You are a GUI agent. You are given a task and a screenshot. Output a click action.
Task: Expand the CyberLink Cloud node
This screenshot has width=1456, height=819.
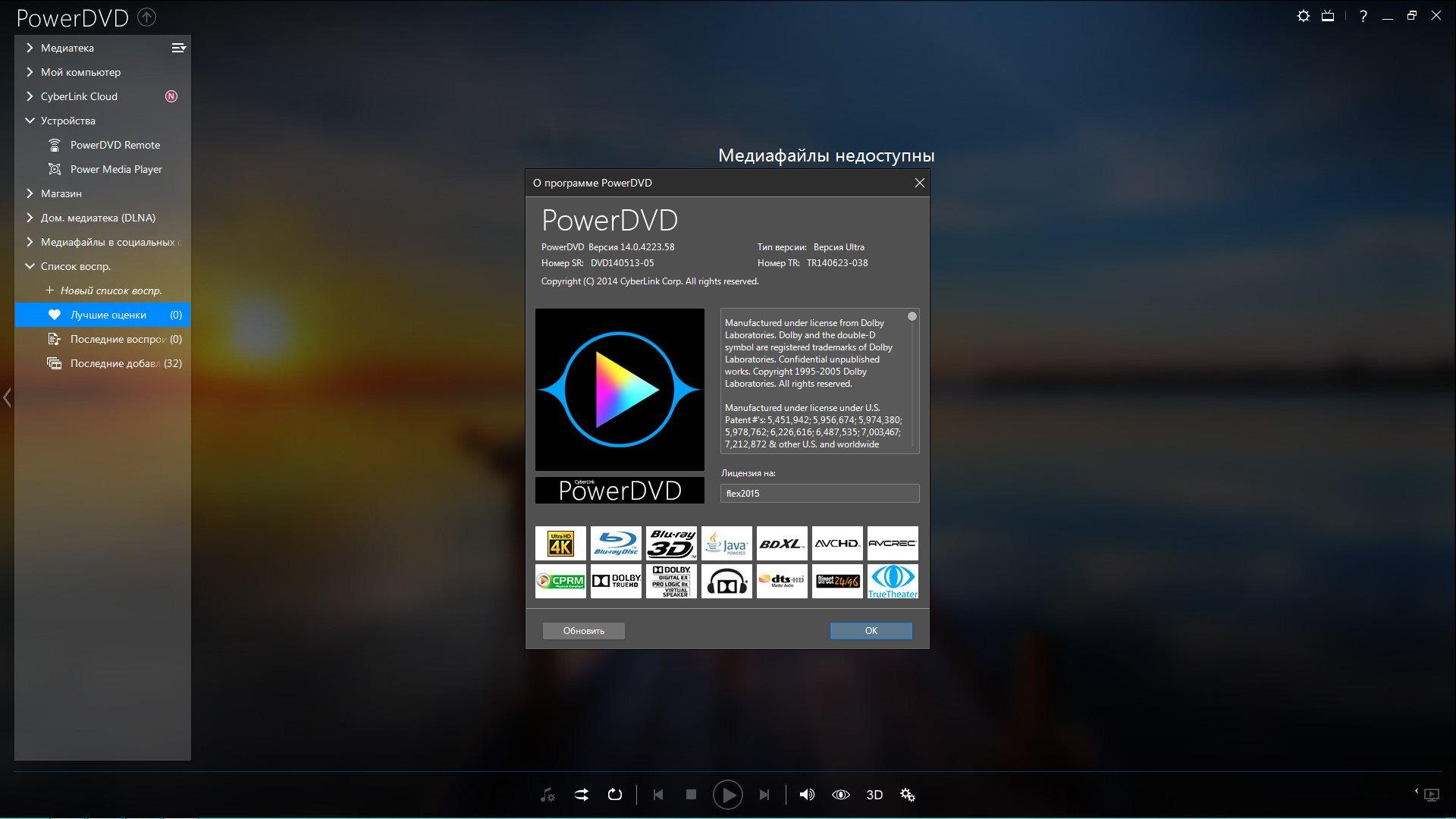click(x=30, y=96)
